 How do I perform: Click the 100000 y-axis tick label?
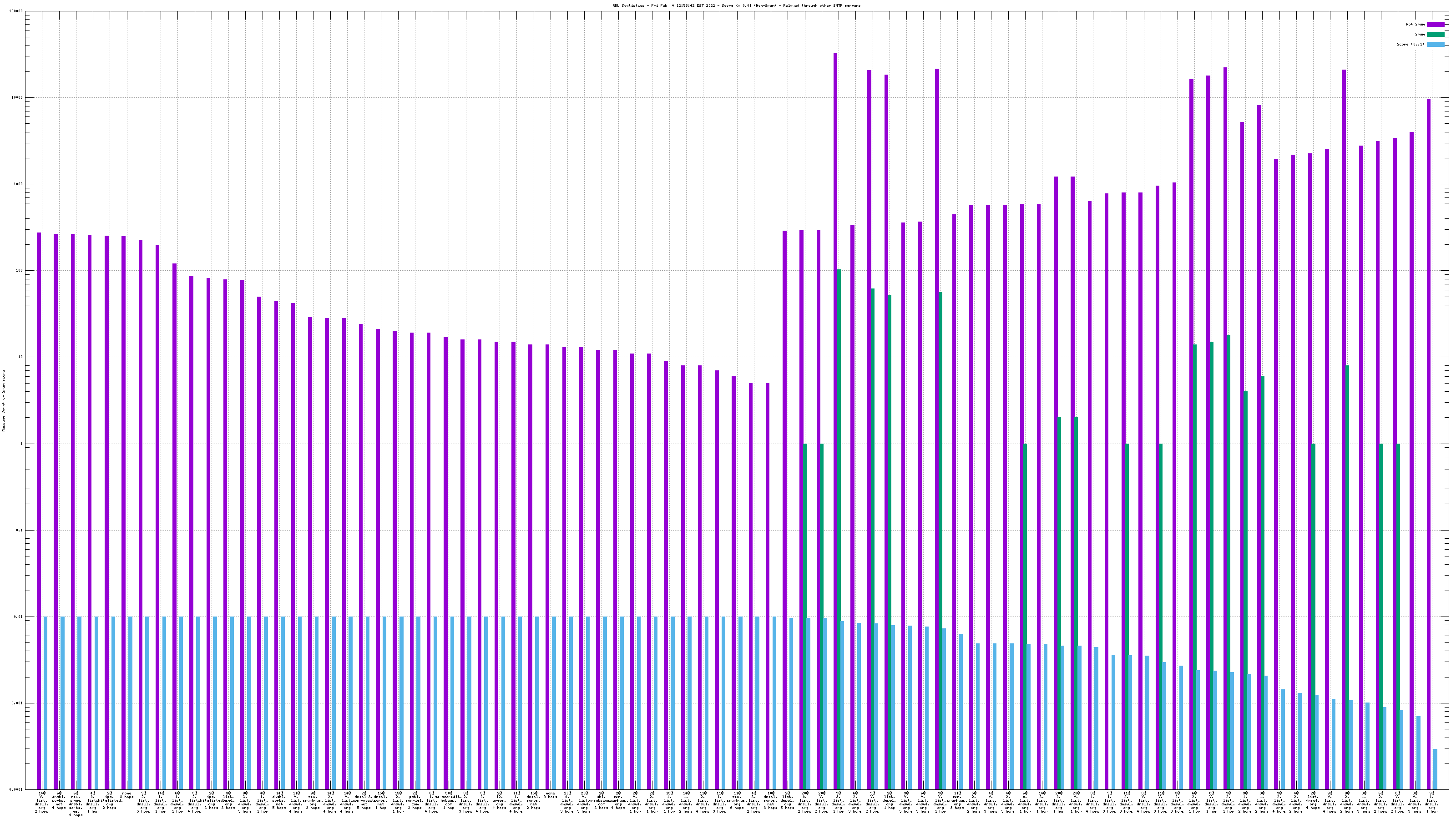click(x=16, y=11)
